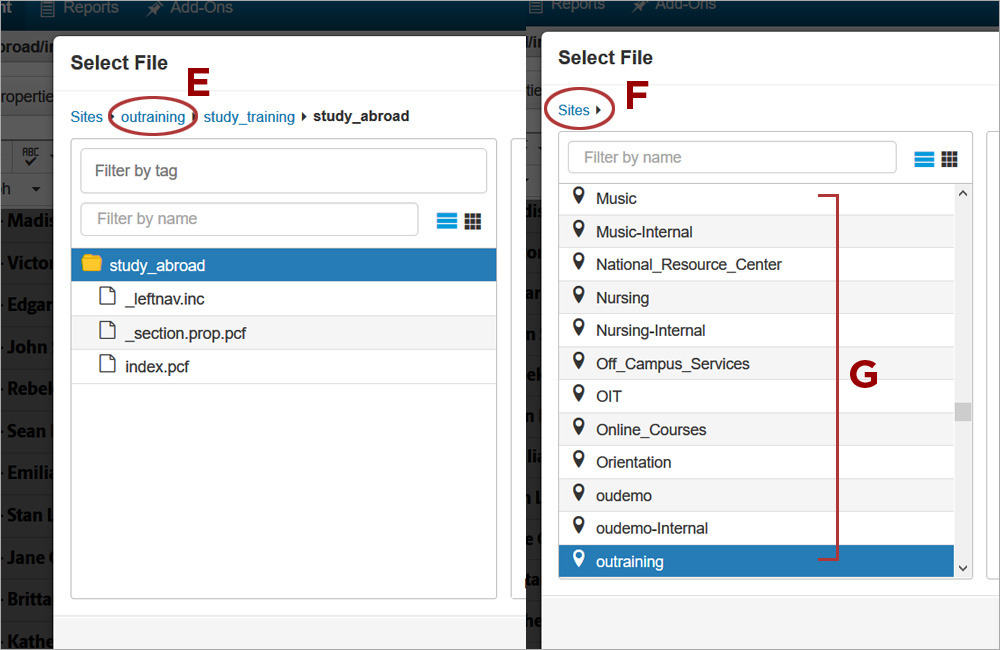Click the arrow after Sites breadcrumb
1000x650 pixels.
coord(598,110)
